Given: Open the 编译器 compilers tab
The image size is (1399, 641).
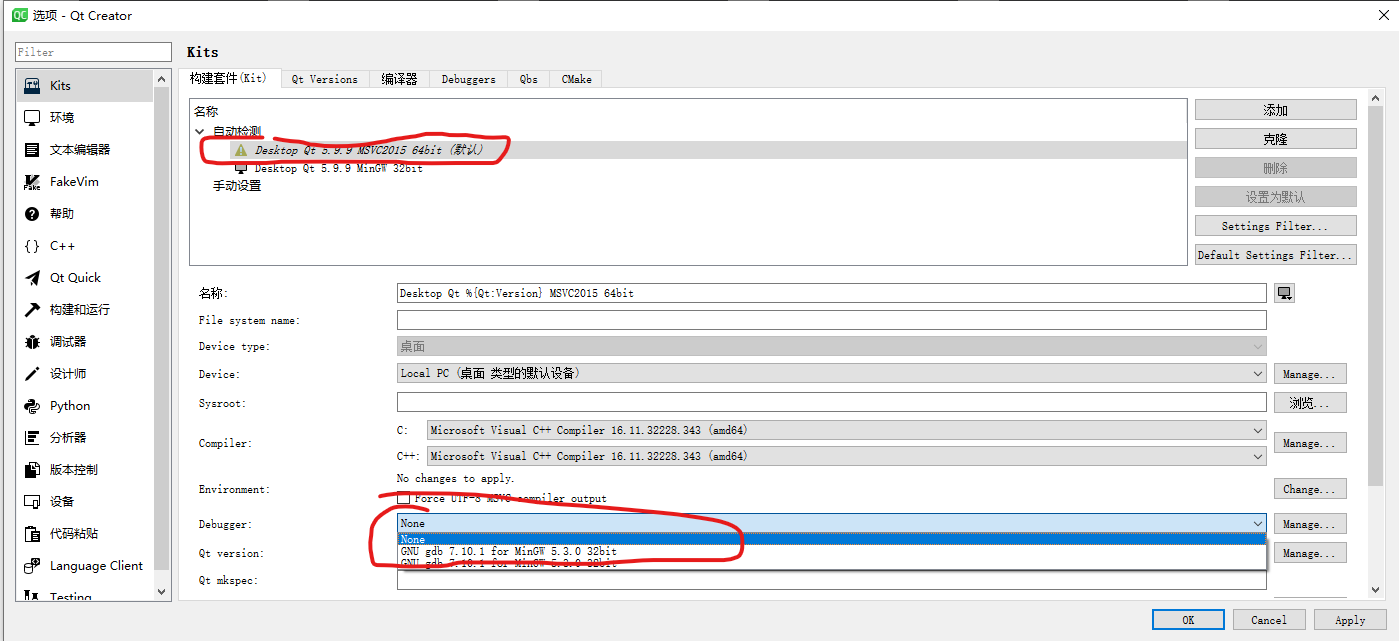Looking at the screenshot, I should click(x=399, y=79).
